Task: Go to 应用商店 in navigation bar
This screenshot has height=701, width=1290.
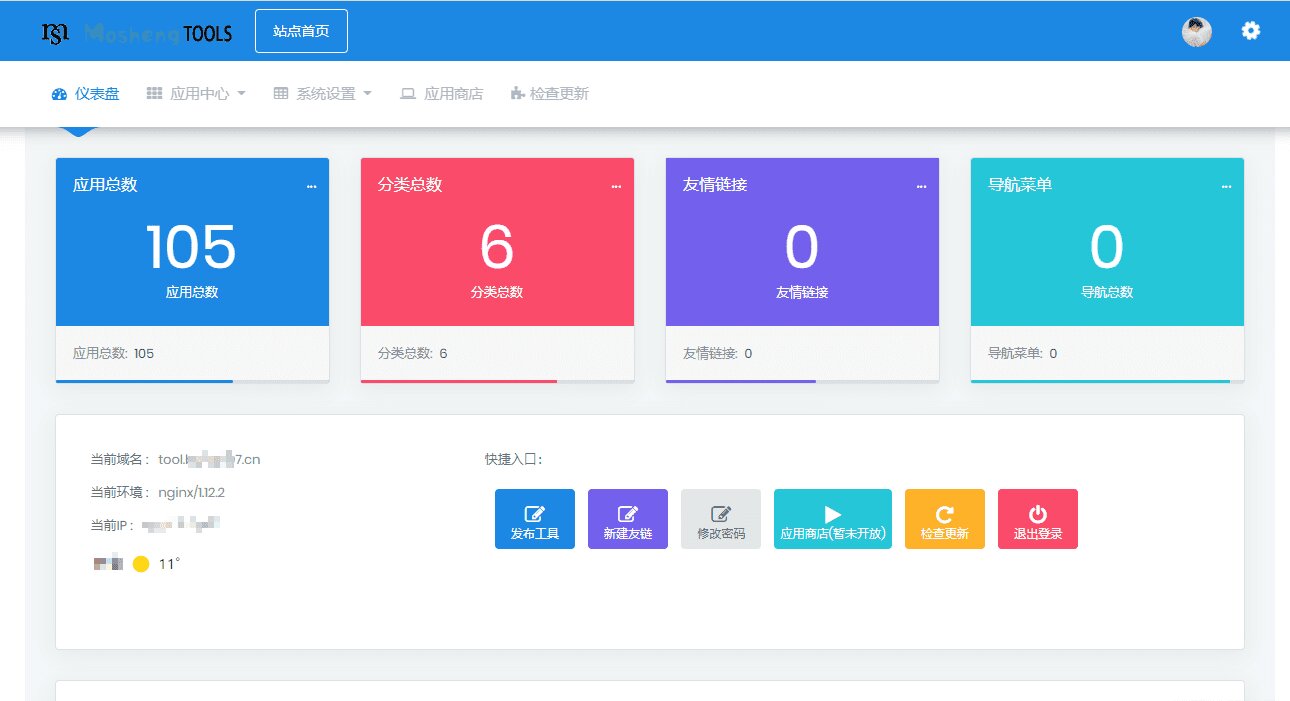Action: [441, 94]
